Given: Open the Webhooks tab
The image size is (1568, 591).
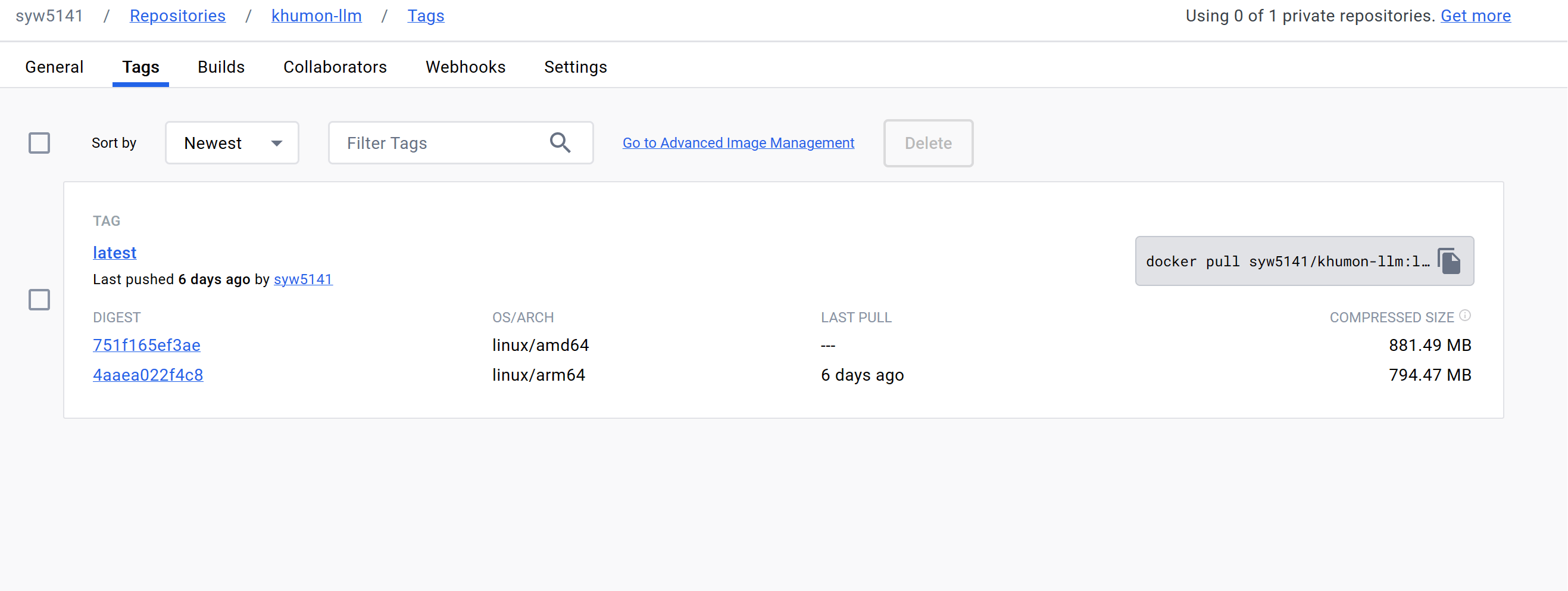Looking at the screenshot, I should coord(465,67).
